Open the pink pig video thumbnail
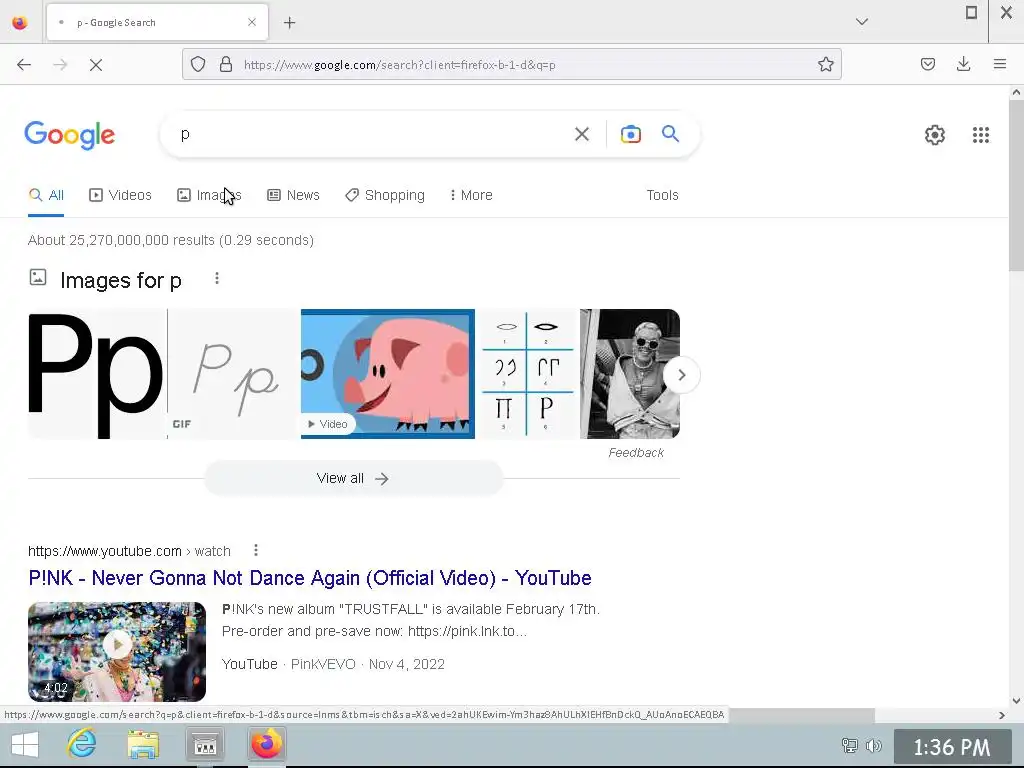 388,374
